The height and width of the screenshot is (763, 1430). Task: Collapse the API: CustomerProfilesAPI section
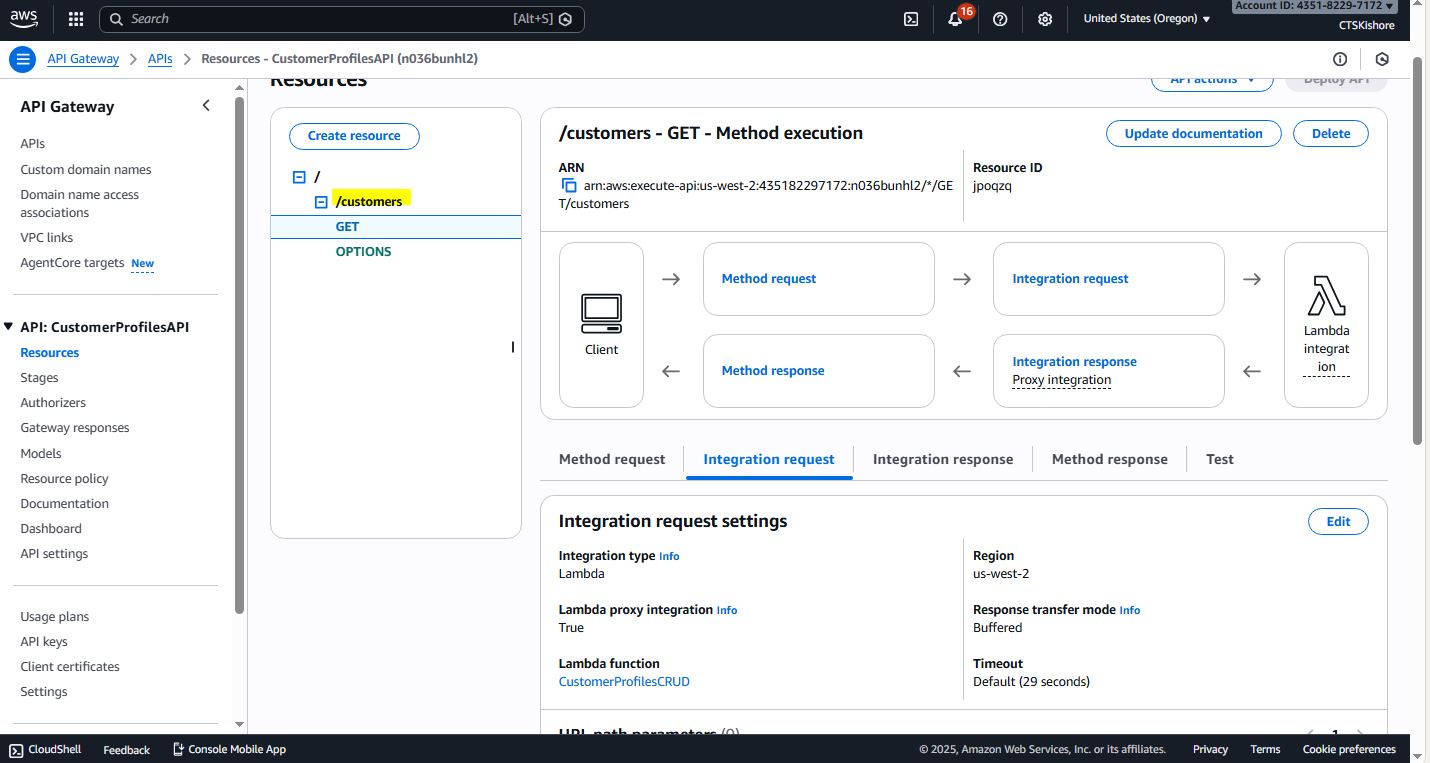coord(9,327)
